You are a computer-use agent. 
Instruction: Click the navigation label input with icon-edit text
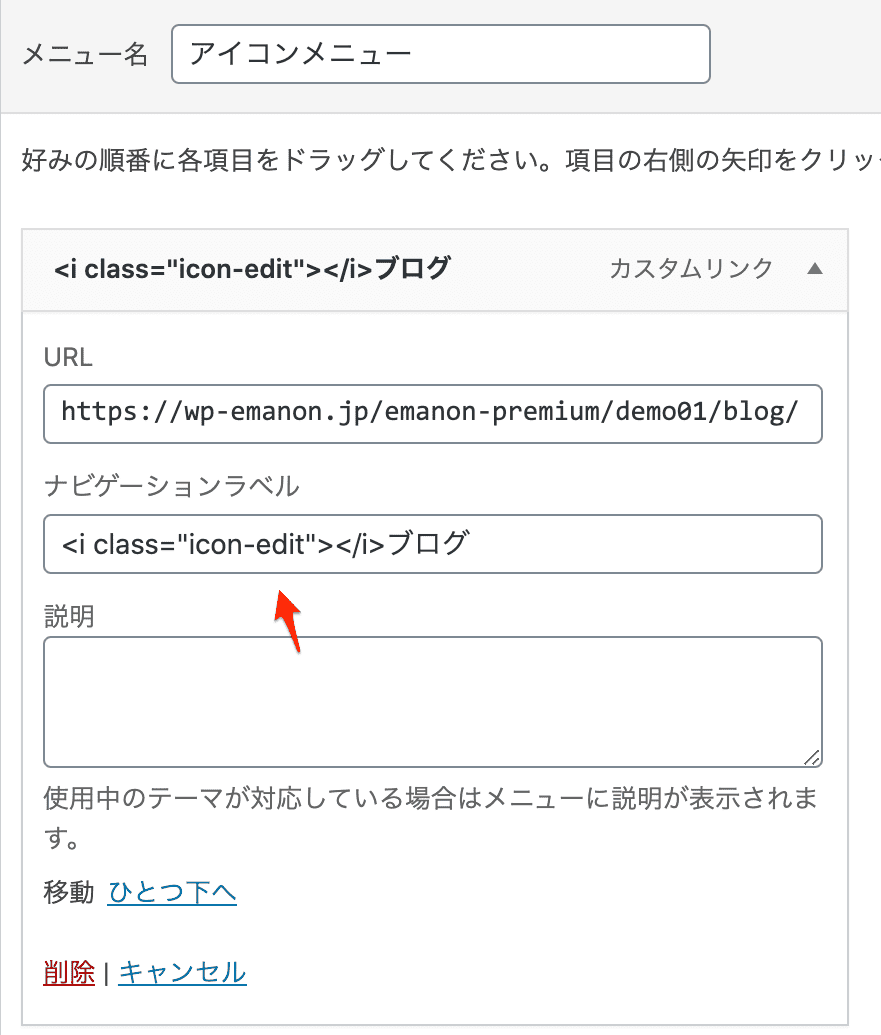coord(433,544)
